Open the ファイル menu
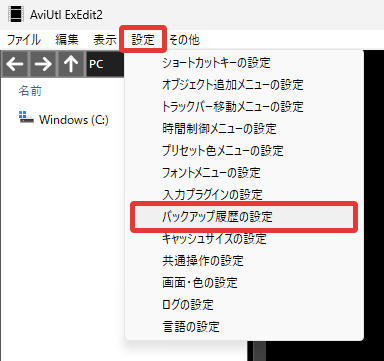 24,40
